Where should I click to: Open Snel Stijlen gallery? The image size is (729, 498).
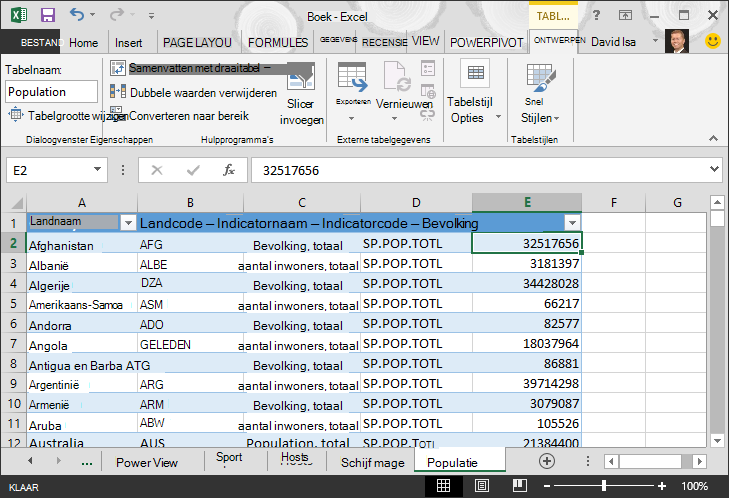click(x=539, y=92)
